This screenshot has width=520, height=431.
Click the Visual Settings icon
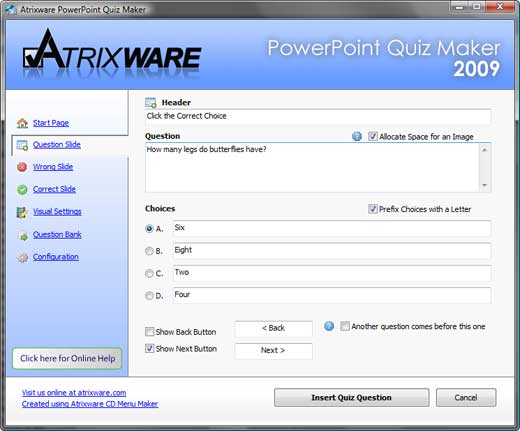click(22, 212)
